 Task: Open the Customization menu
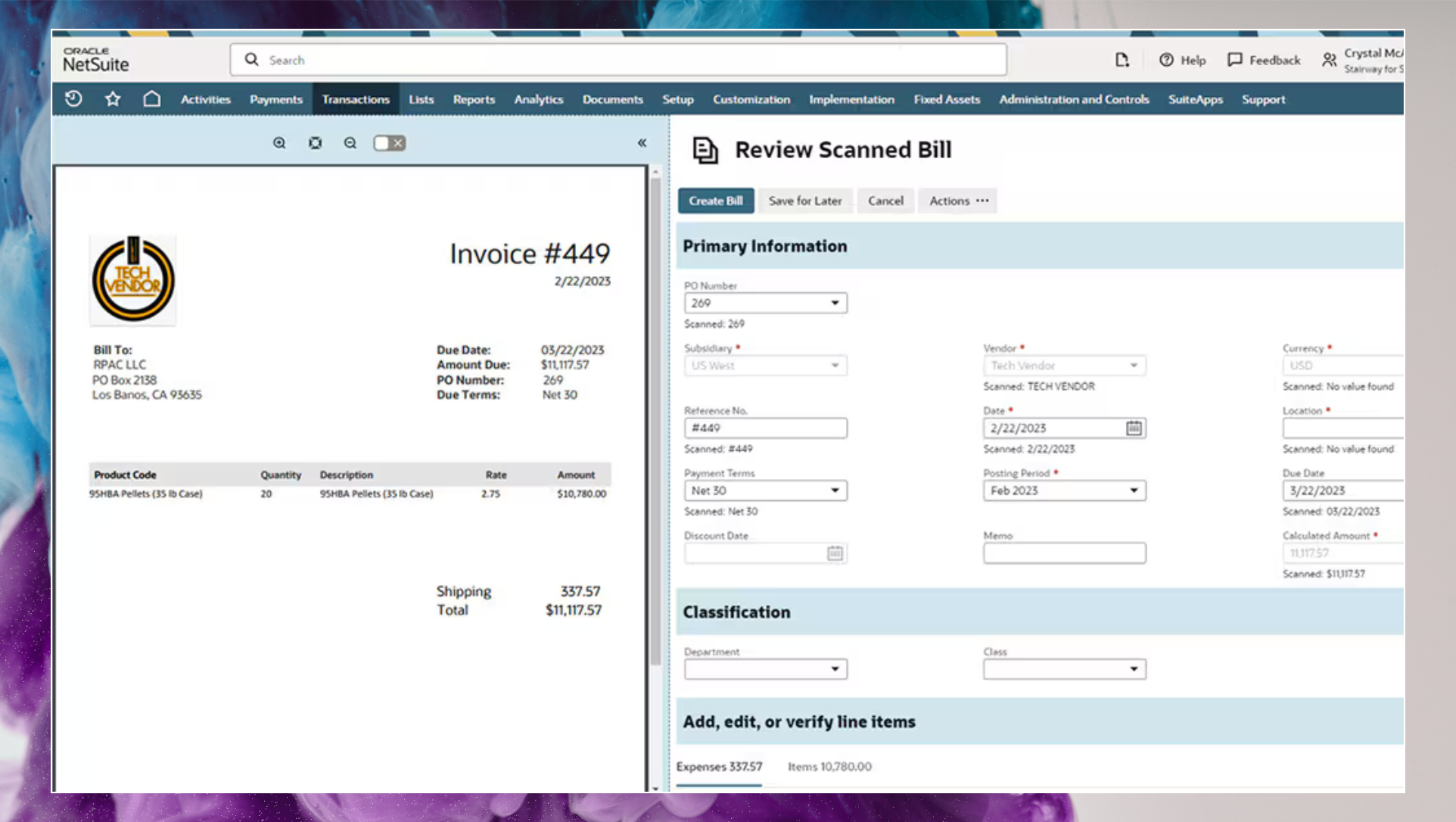click(751, 99)
